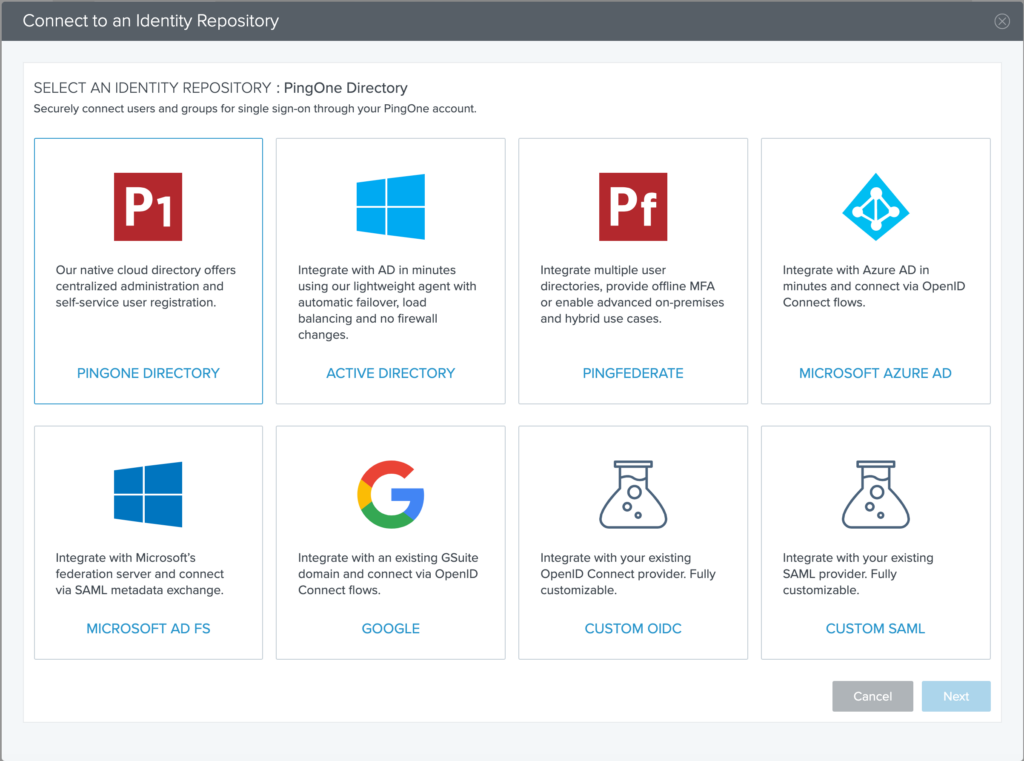Open the PINGFEDERATE option
The height and width of the screenshot is (761, 1024).
633,373
